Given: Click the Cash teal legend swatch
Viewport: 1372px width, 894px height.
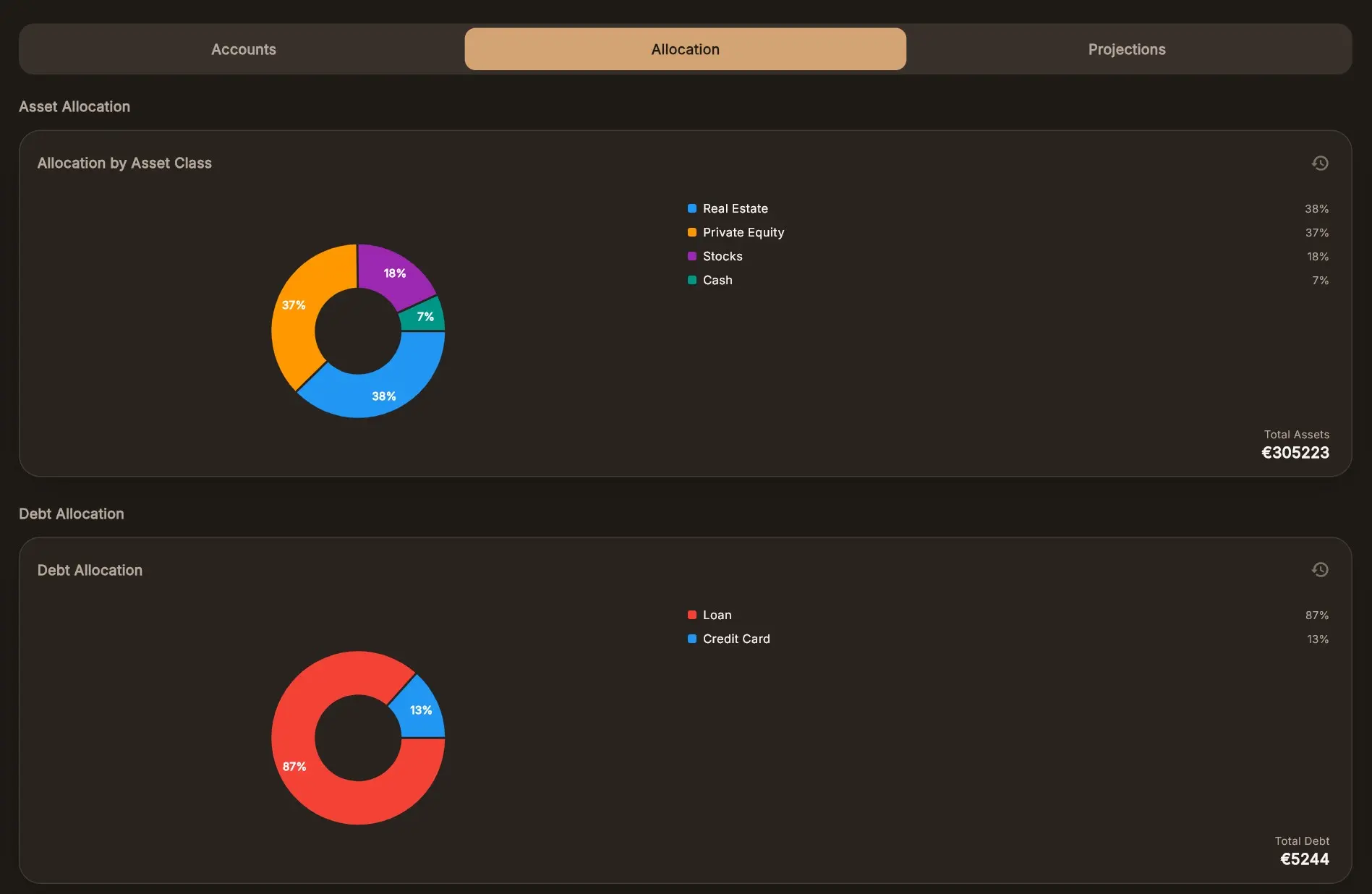Looking at the screenshot, I should click(x=692, y=280).
